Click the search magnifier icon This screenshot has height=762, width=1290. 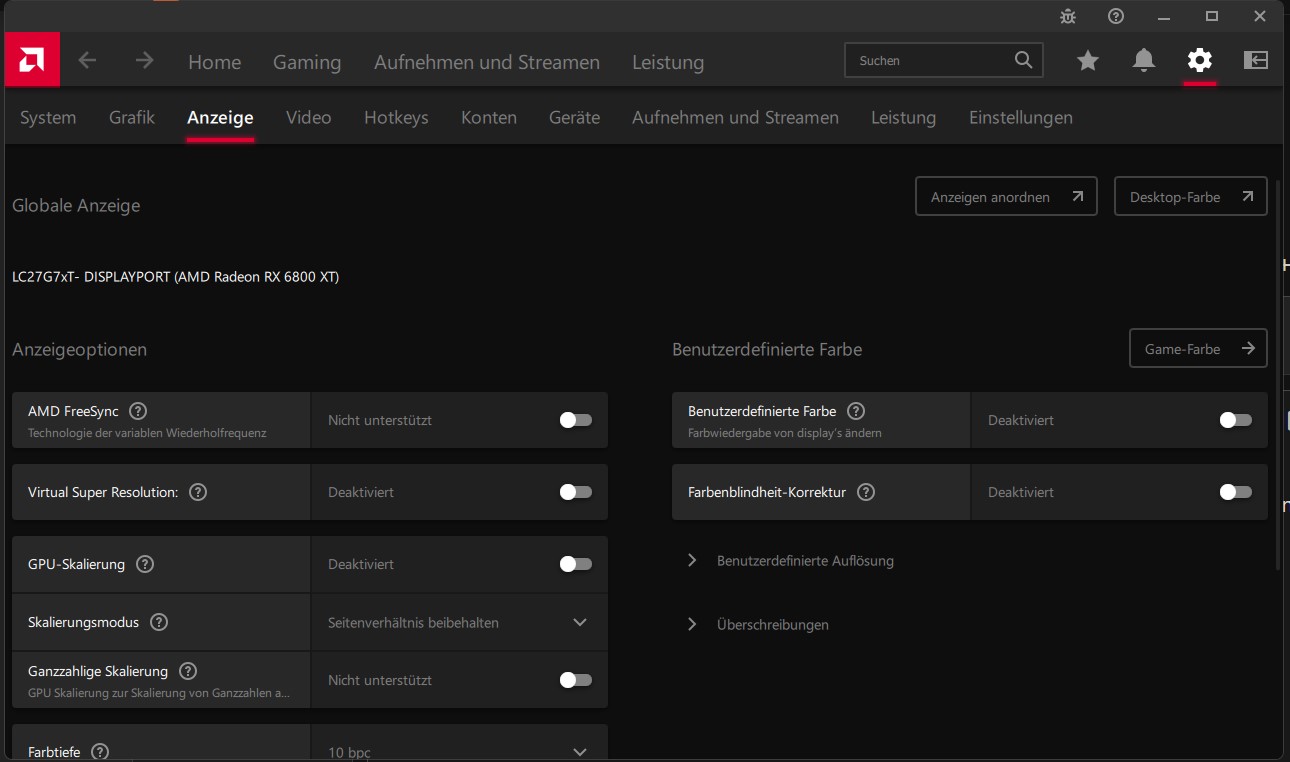pyautogui.click(x=1023, y=60)
